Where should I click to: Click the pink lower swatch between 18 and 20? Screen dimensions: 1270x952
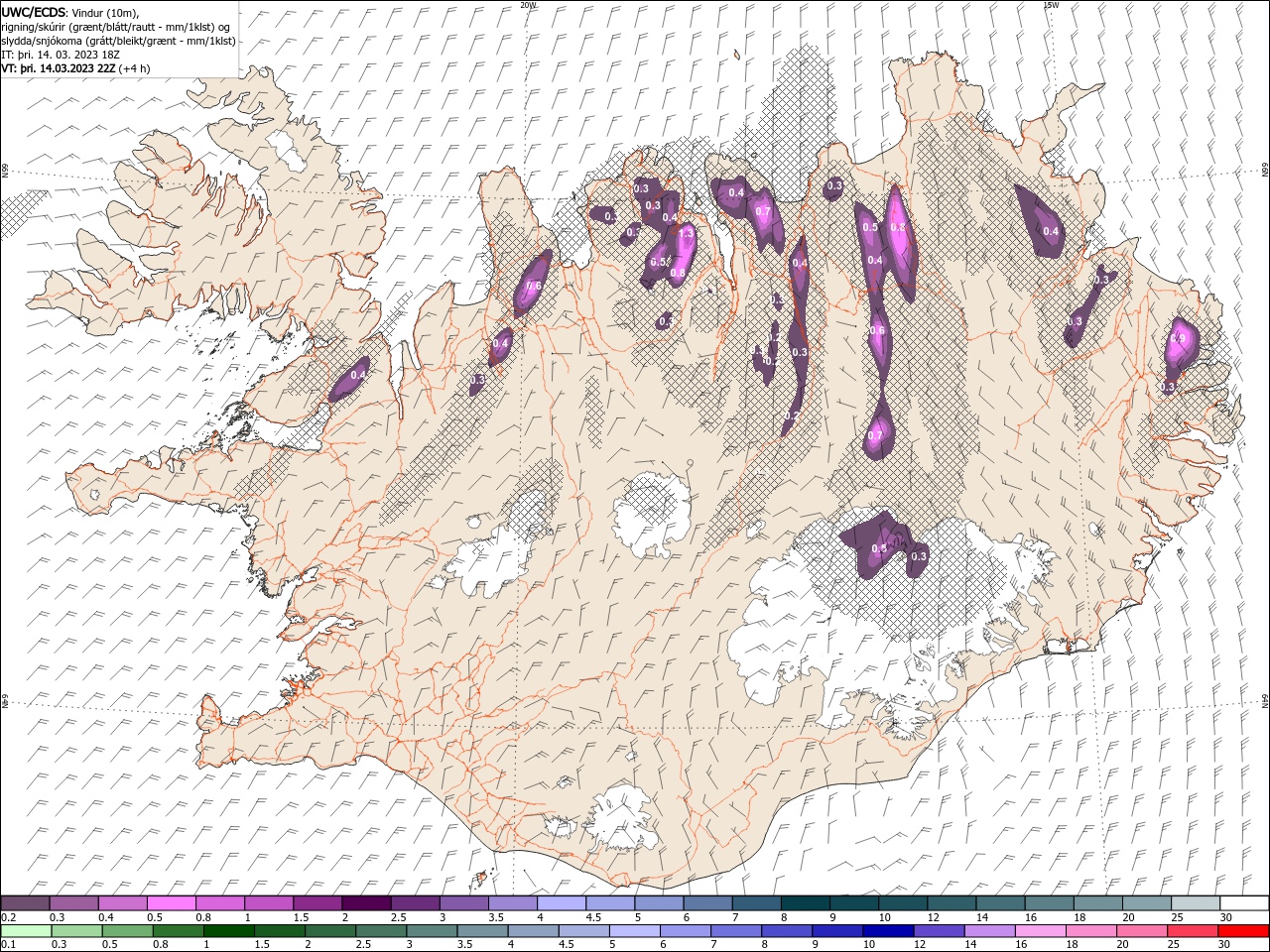click(1091, 931)
